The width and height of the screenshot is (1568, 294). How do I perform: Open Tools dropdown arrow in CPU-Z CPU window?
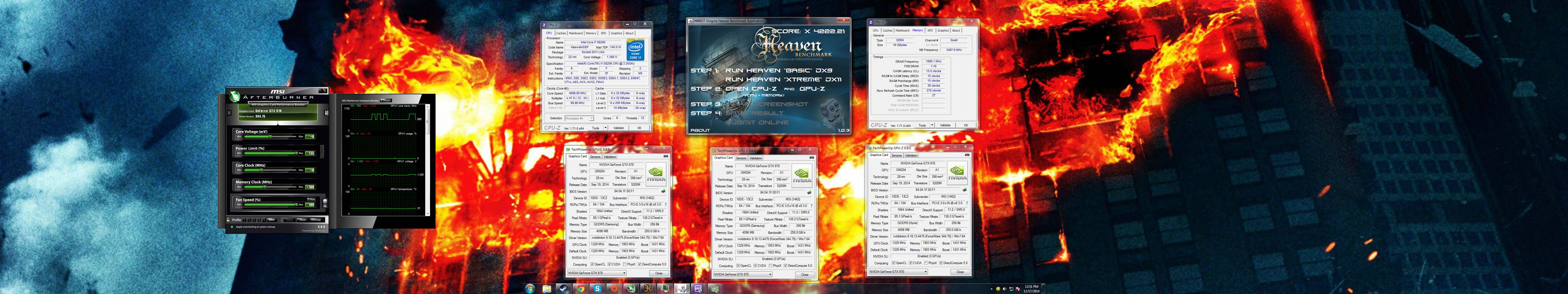pos(606,128)
